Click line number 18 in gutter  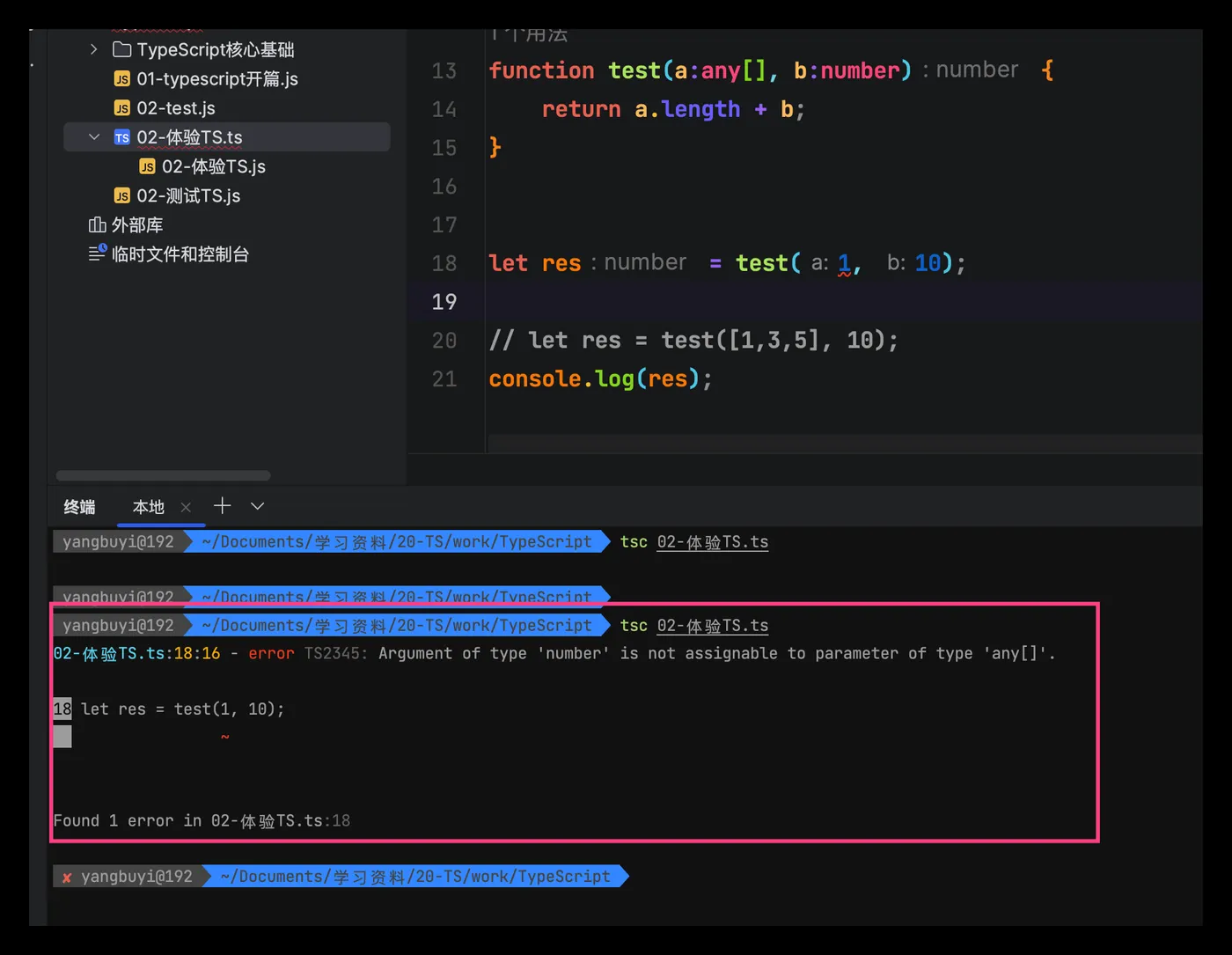(444, 263)
